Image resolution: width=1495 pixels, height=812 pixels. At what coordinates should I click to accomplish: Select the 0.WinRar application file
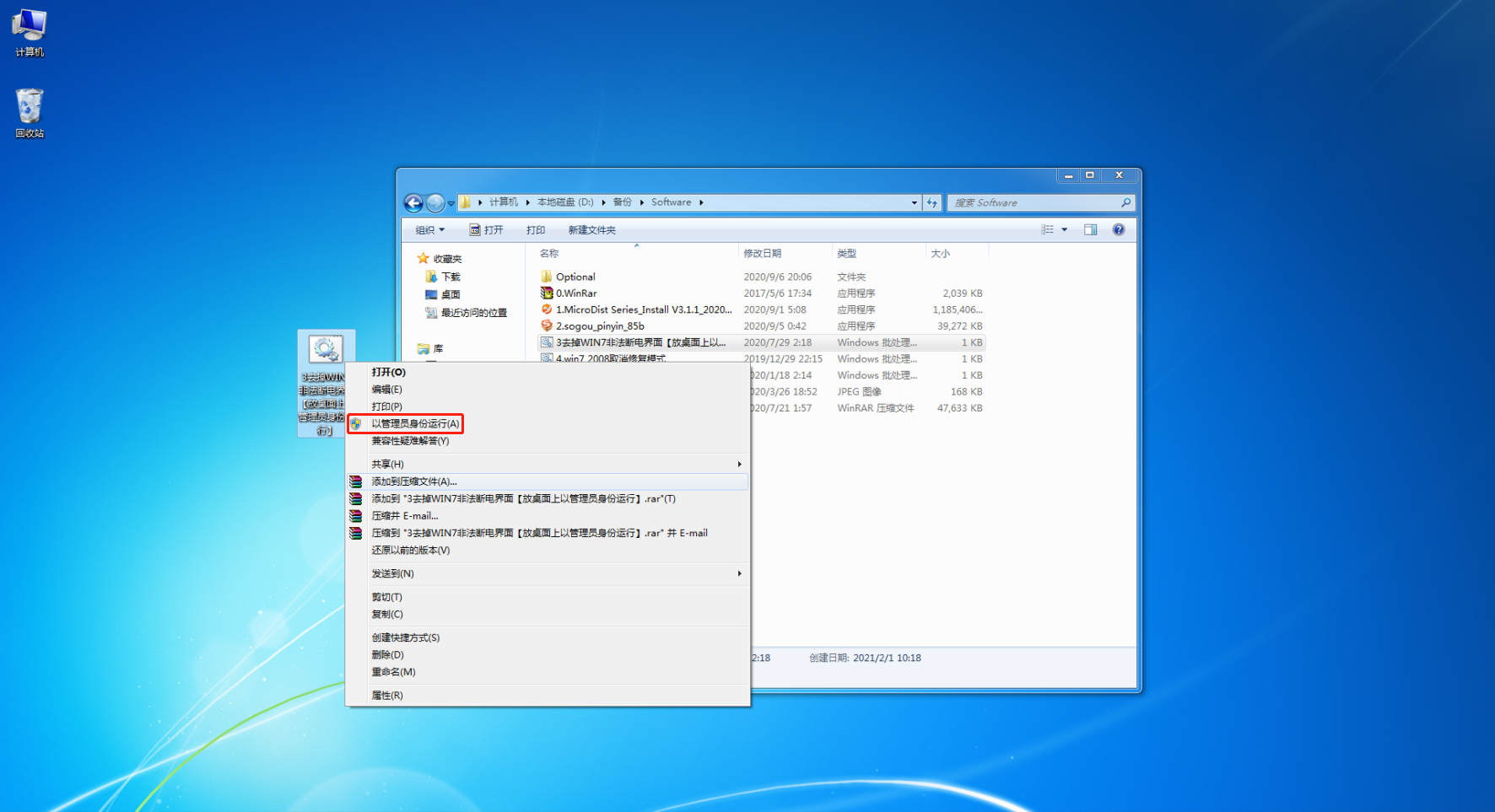[x=575, y=293]
